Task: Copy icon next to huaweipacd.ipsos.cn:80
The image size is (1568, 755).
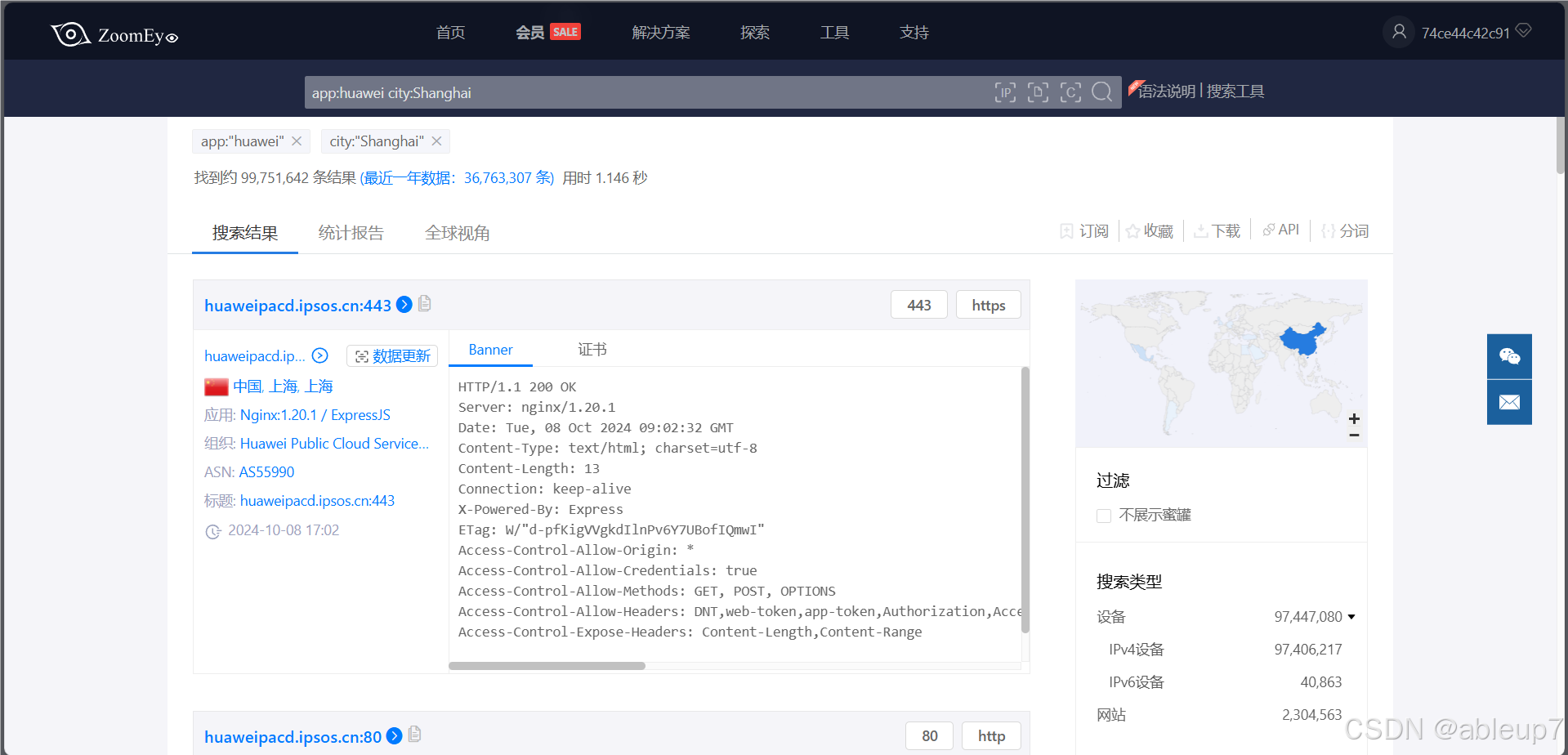Action: (x=415, y=734)
